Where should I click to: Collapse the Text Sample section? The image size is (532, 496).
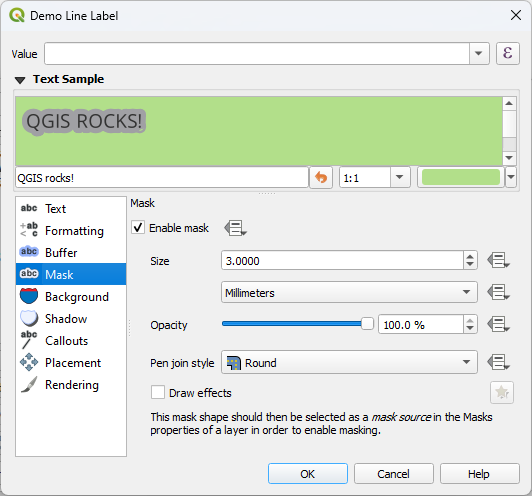(20, 80)
